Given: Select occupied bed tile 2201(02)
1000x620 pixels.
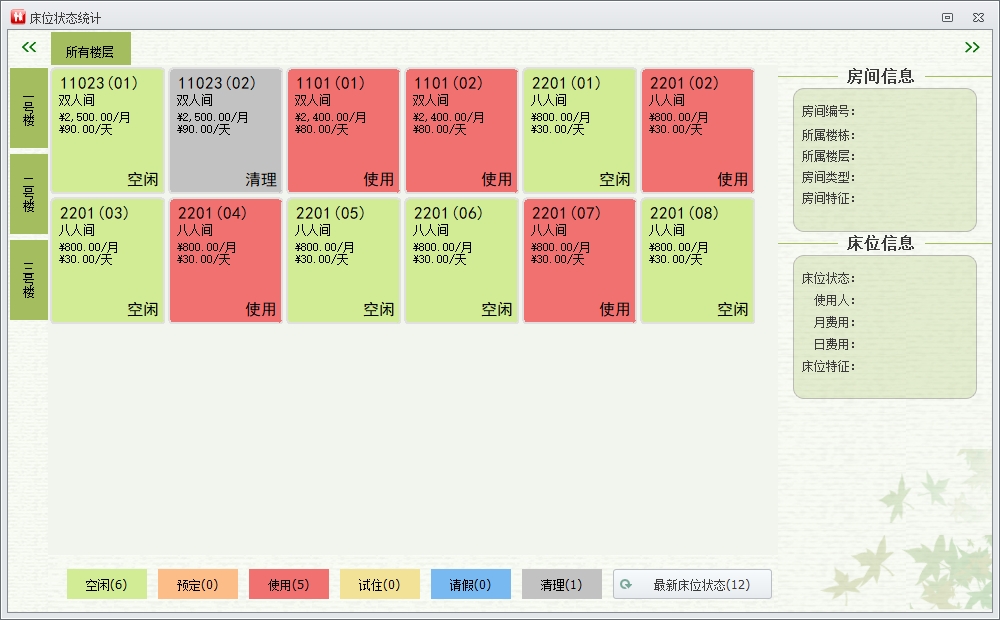Looking at the screenshot, I should (x=697, y=130).
